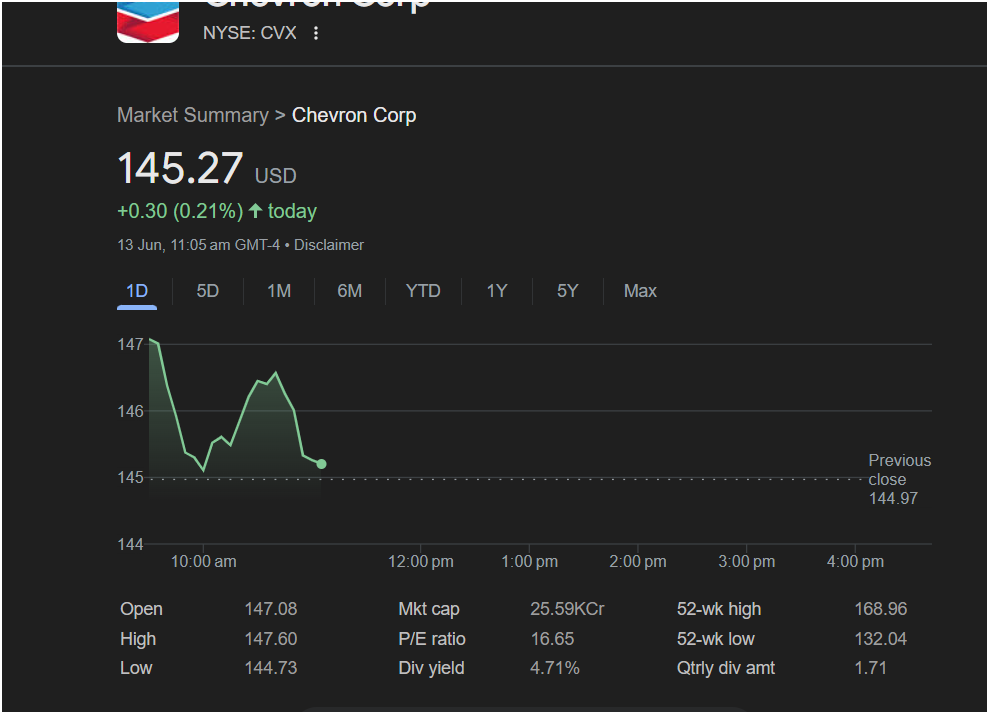View the 1Y chart range

tap(497, 291)
